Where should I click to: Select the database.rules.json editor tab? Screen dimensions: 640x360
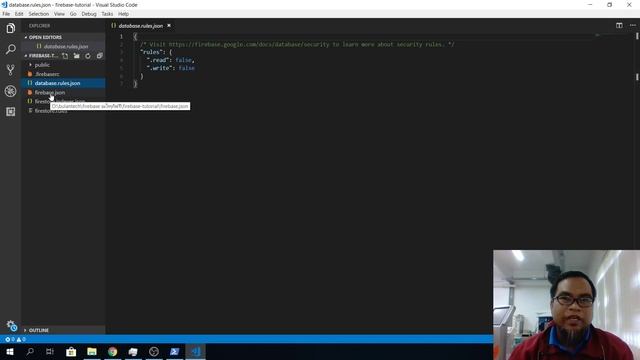(140, 26)
